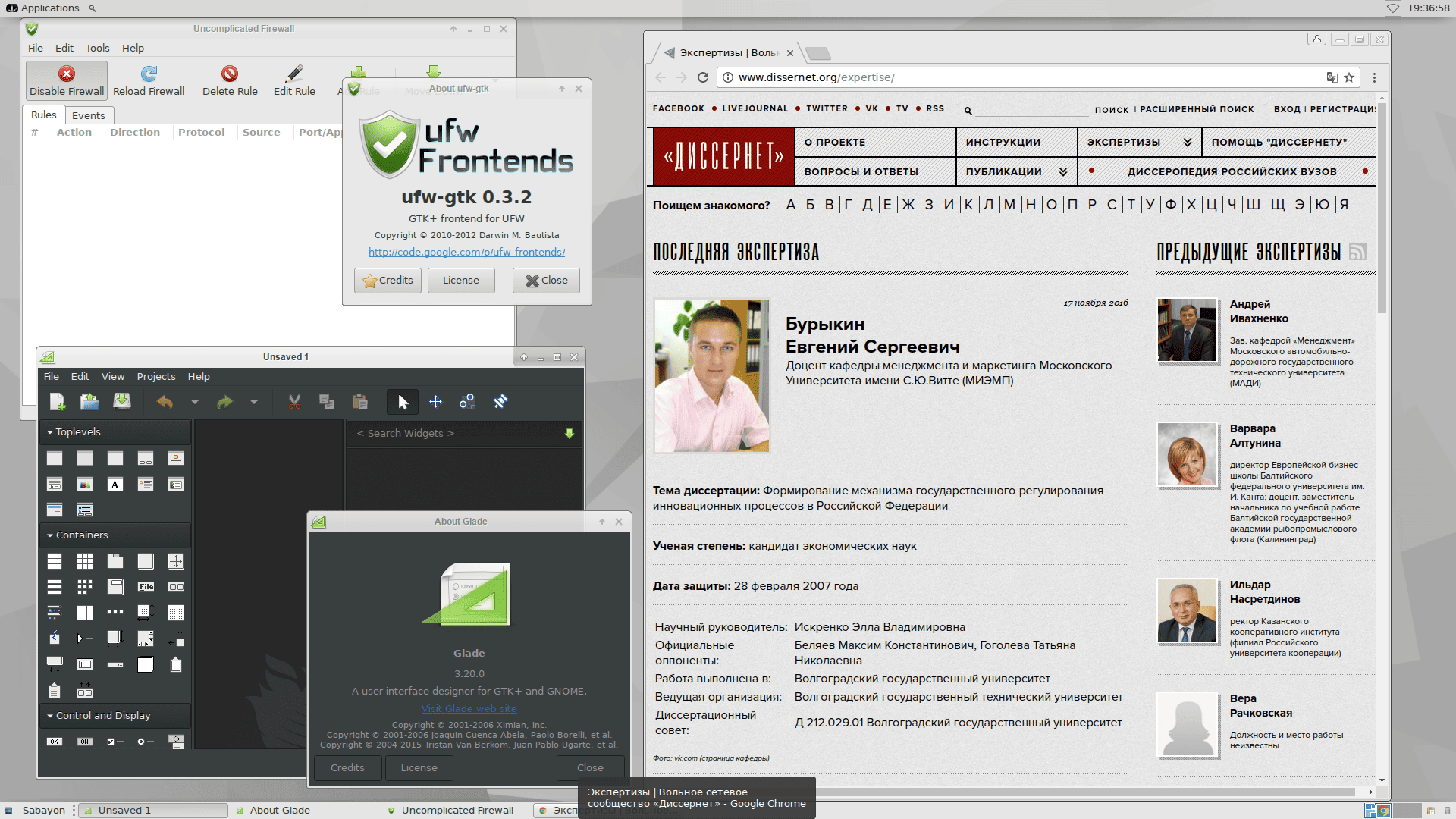Click the Edit Rule pencil icon
The image size is (1456, 819).
coord(294,74)
